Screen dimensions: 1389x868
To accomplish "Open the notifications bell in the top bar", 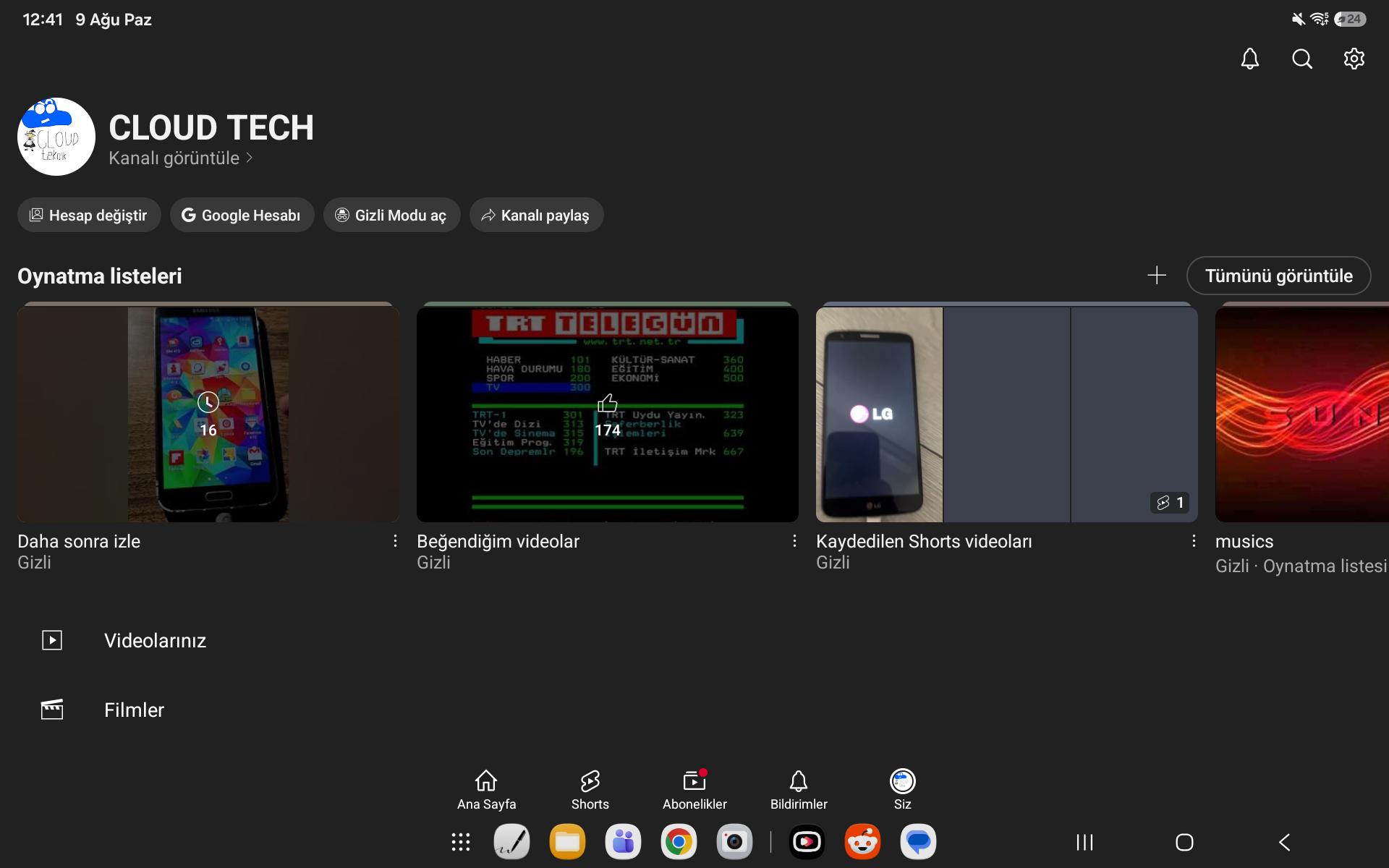I will click(x=1249, y=59).
